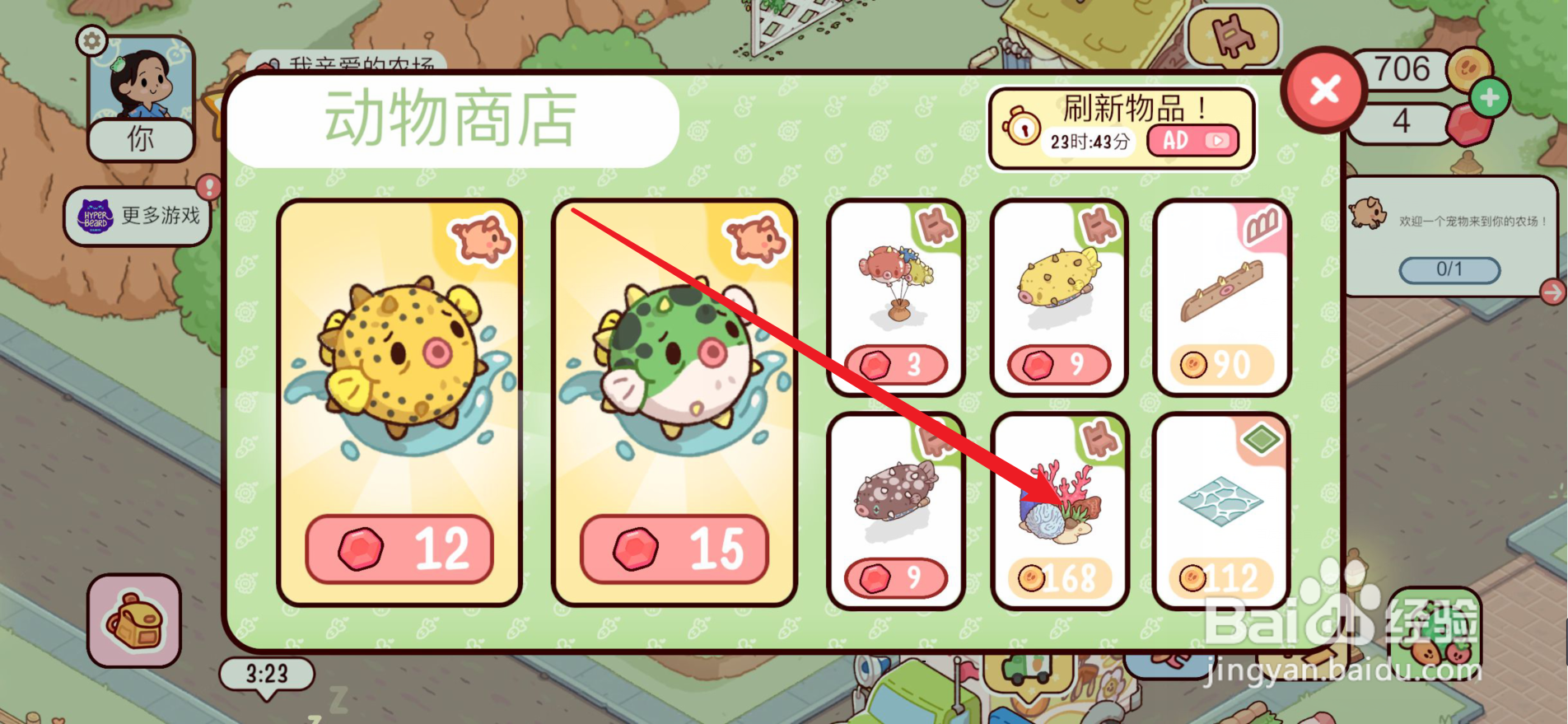Select the balloon pufferfish decoration costing 3 gems

pos(895,297)
